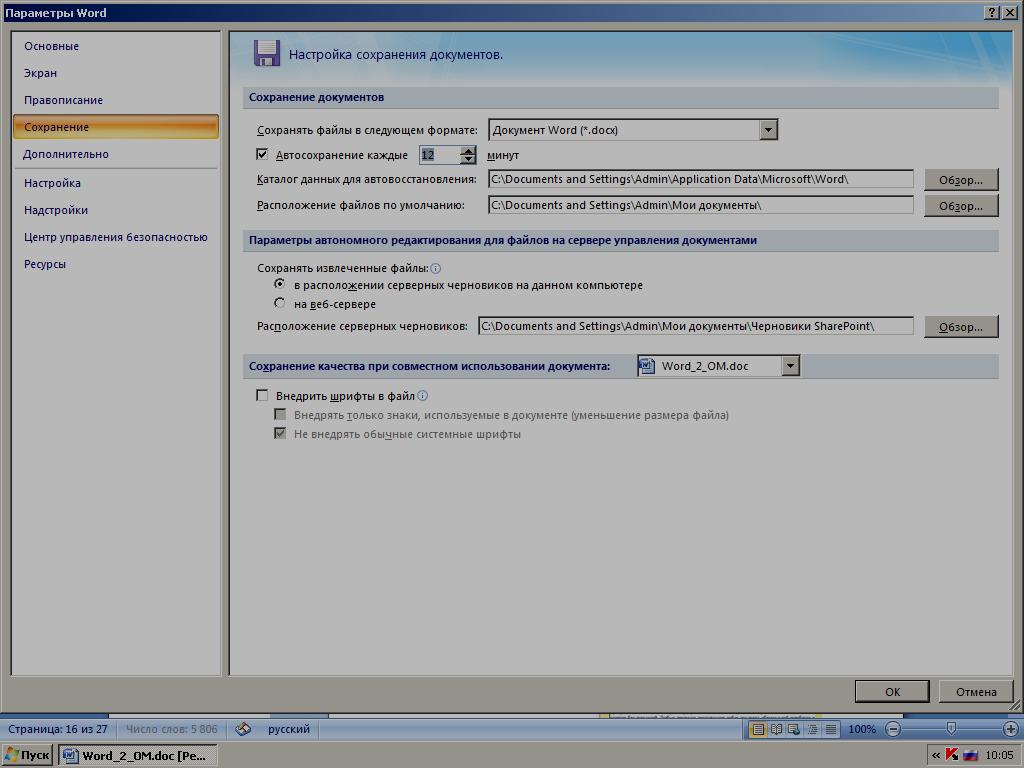Click the Russian flag language tray icon

coord(970,754)
